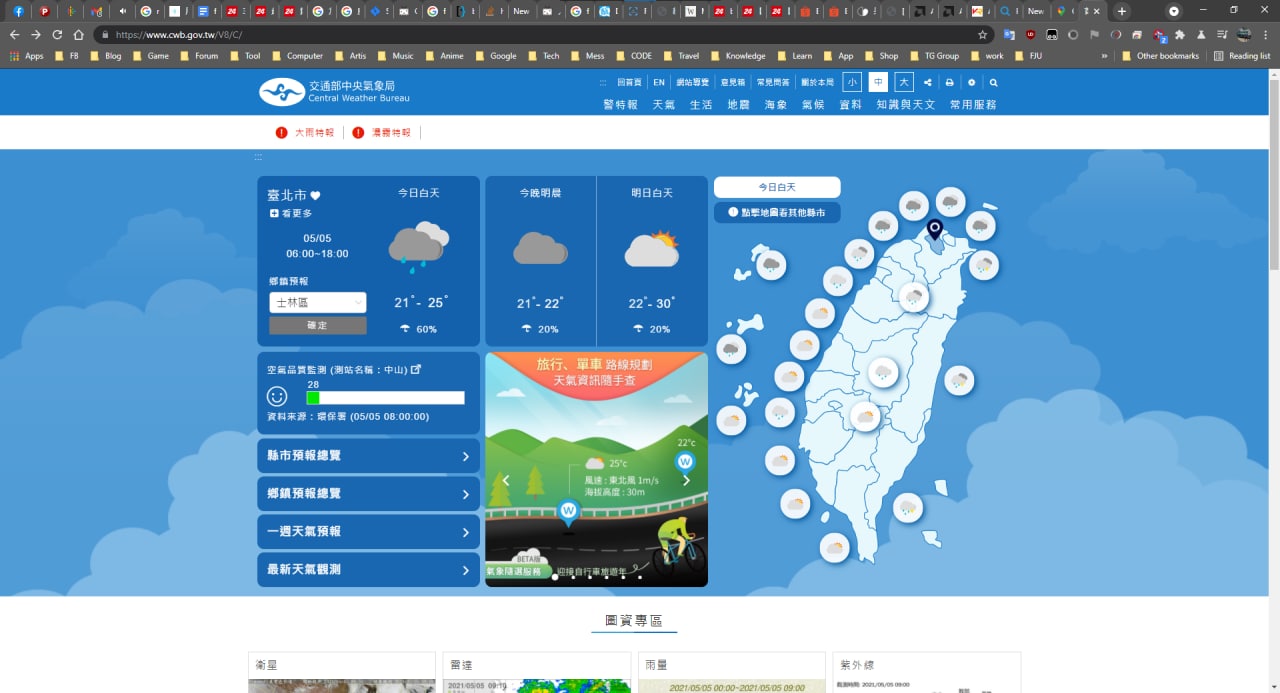Open the 地震 main menu item
This screenshot has width=1280, height=693.
click(738, 105)
